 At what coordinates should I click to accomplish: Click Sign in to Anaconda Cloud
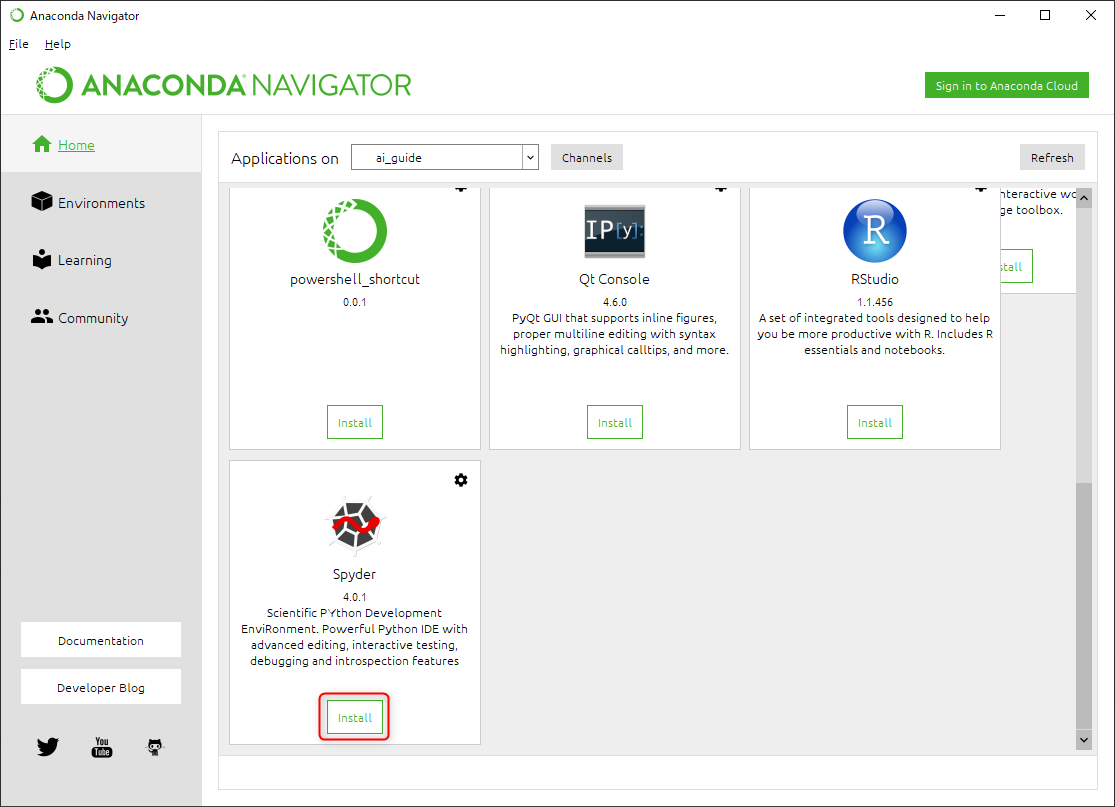1006,86
